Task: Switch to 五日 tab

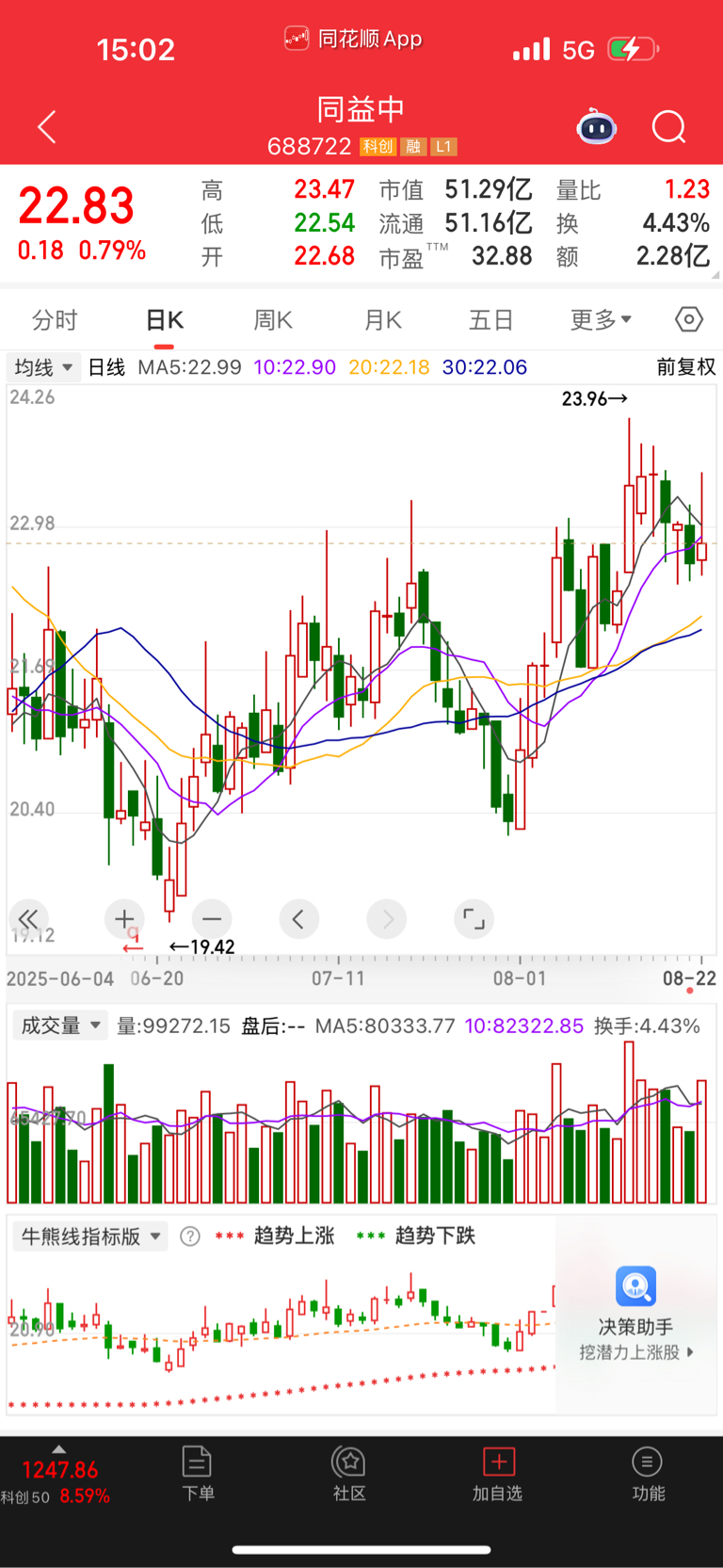Action: (x=491, y=320)
